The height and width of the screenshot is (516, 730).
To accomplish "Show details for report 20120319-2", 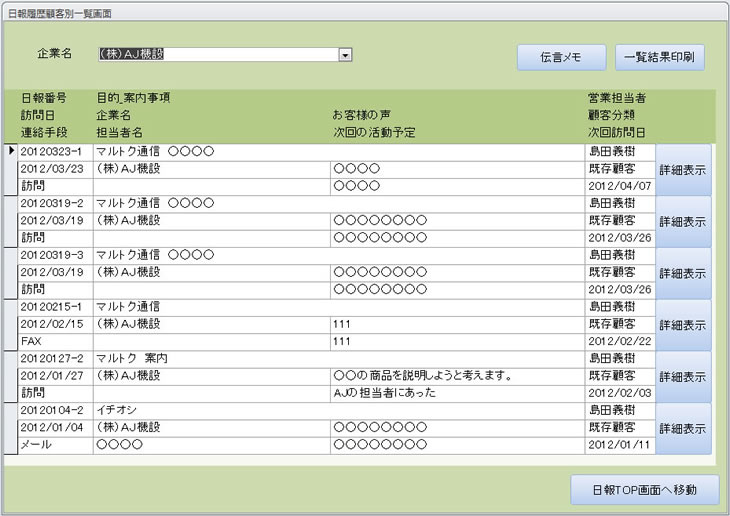I will [x=683, y=222].
